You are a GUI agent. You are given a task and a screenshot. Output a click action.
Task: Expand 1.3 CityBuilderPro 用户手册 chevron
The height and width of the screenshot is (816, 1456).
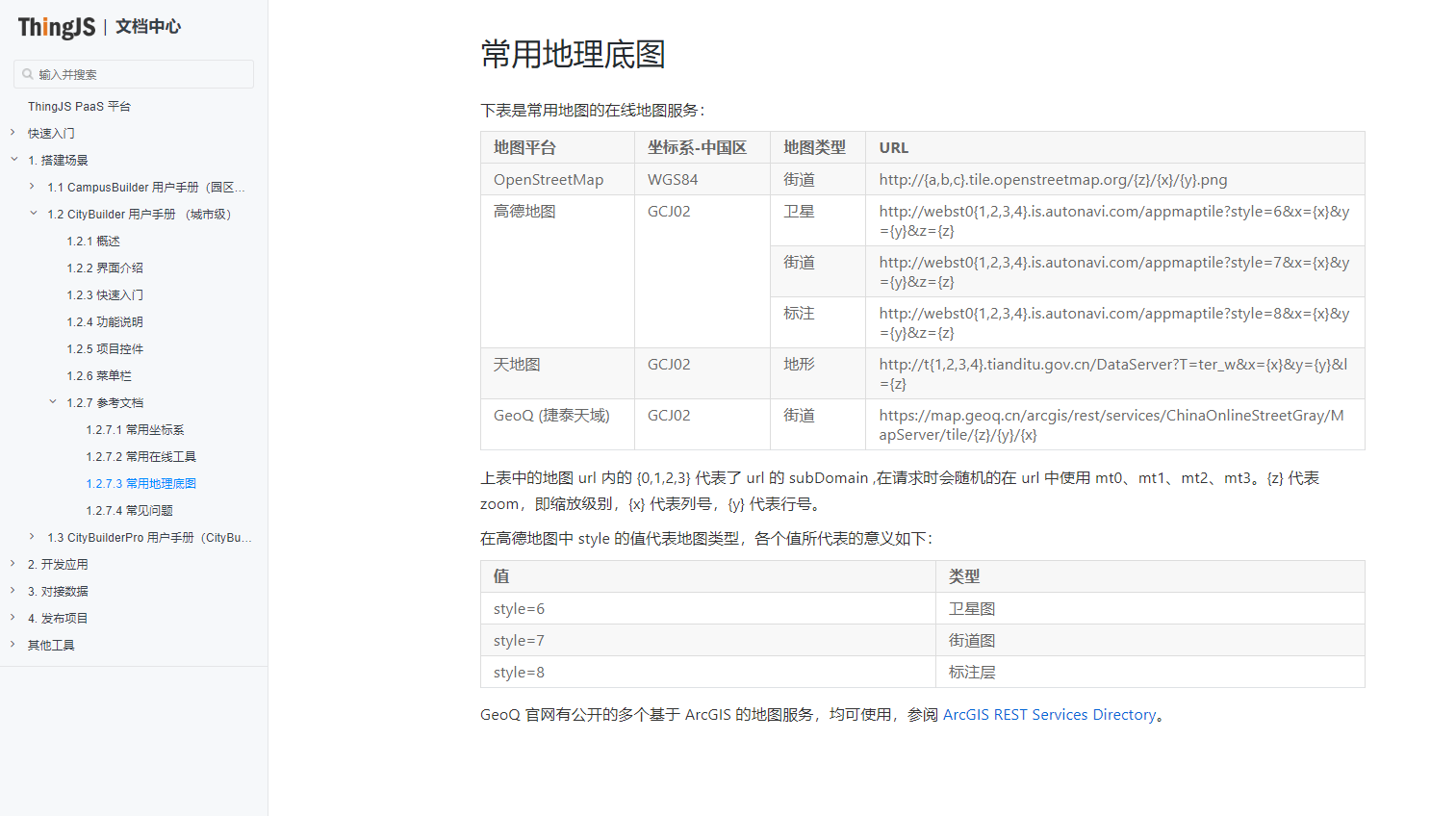coord(32,537)
